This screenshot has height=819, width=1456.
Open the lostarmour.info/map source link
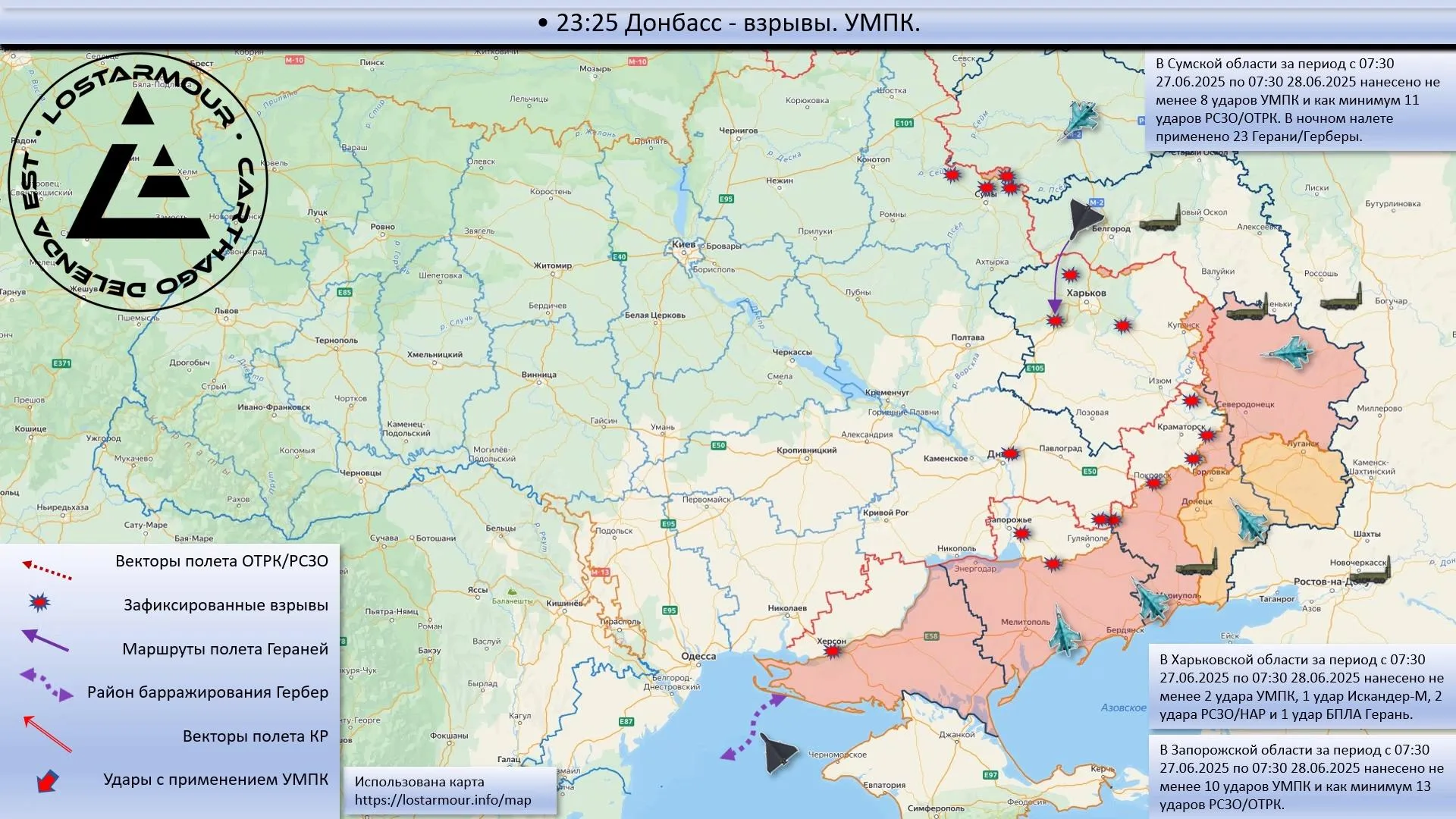[443, 800]
